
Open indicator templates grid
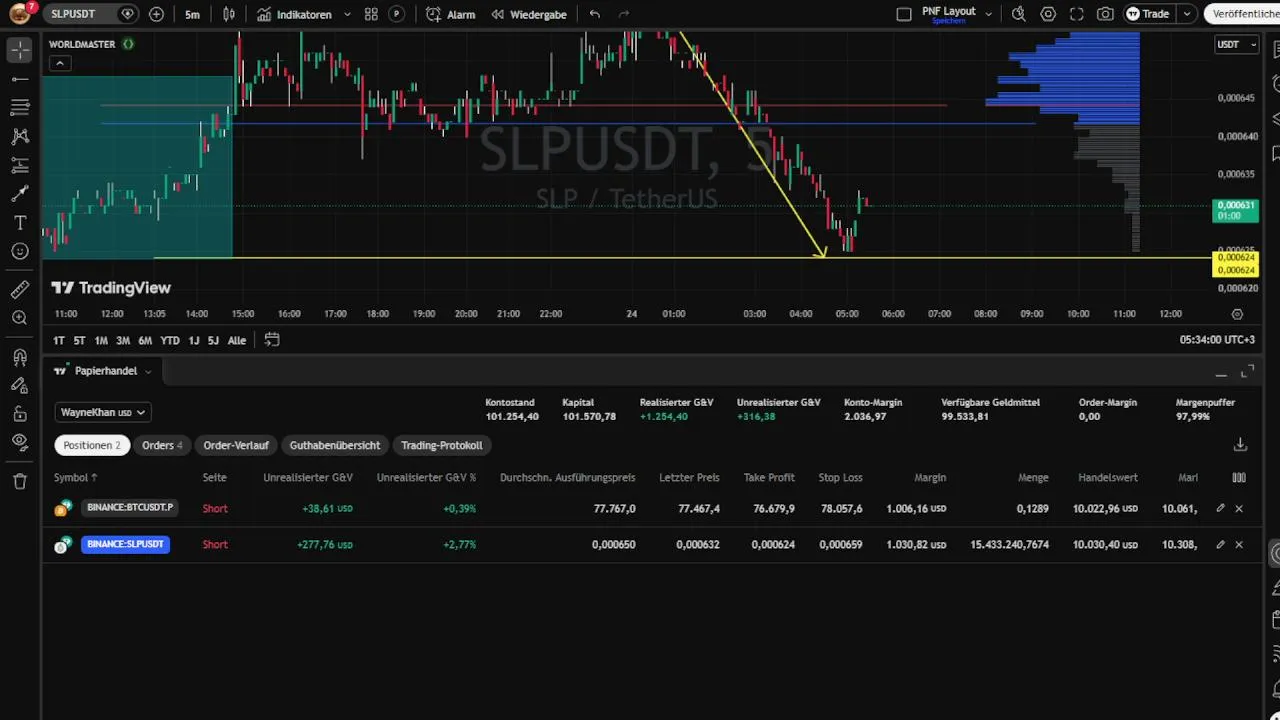pyautogui.click(x=371, y=14)
